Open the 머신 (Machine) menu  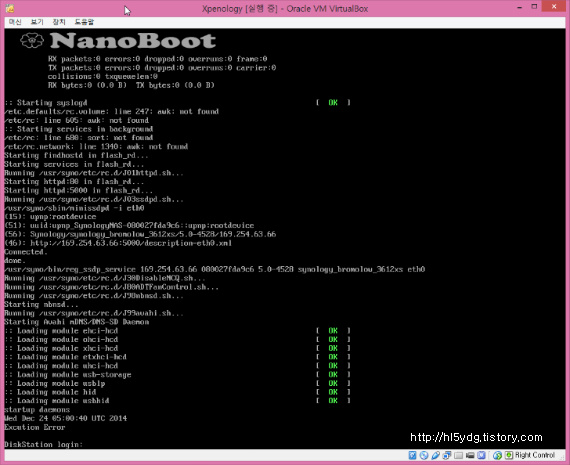tap(15, 22)
